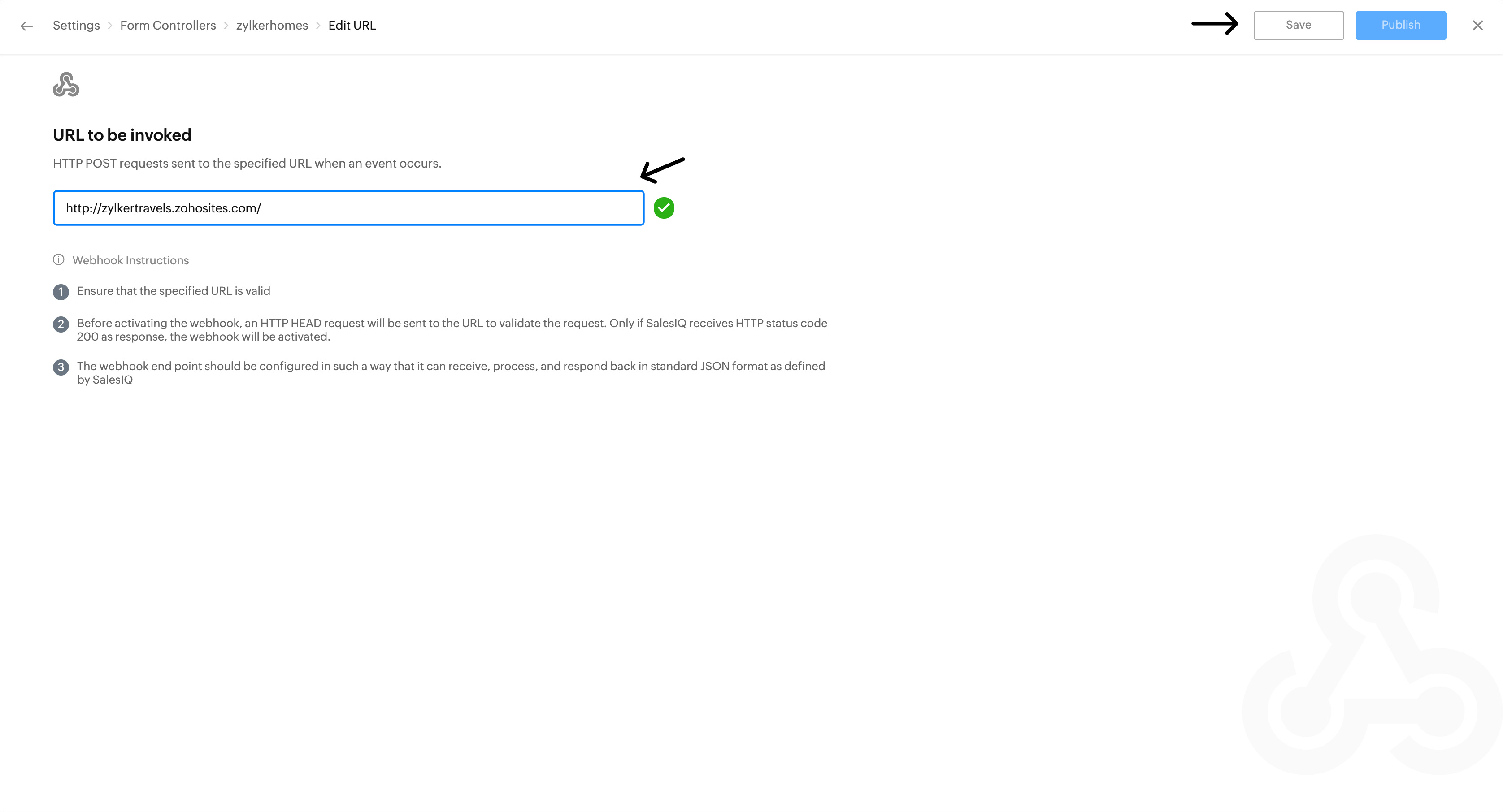Click the webhook URL input field
This screenshot has height=812, width=1503.
tap(348, 208)
